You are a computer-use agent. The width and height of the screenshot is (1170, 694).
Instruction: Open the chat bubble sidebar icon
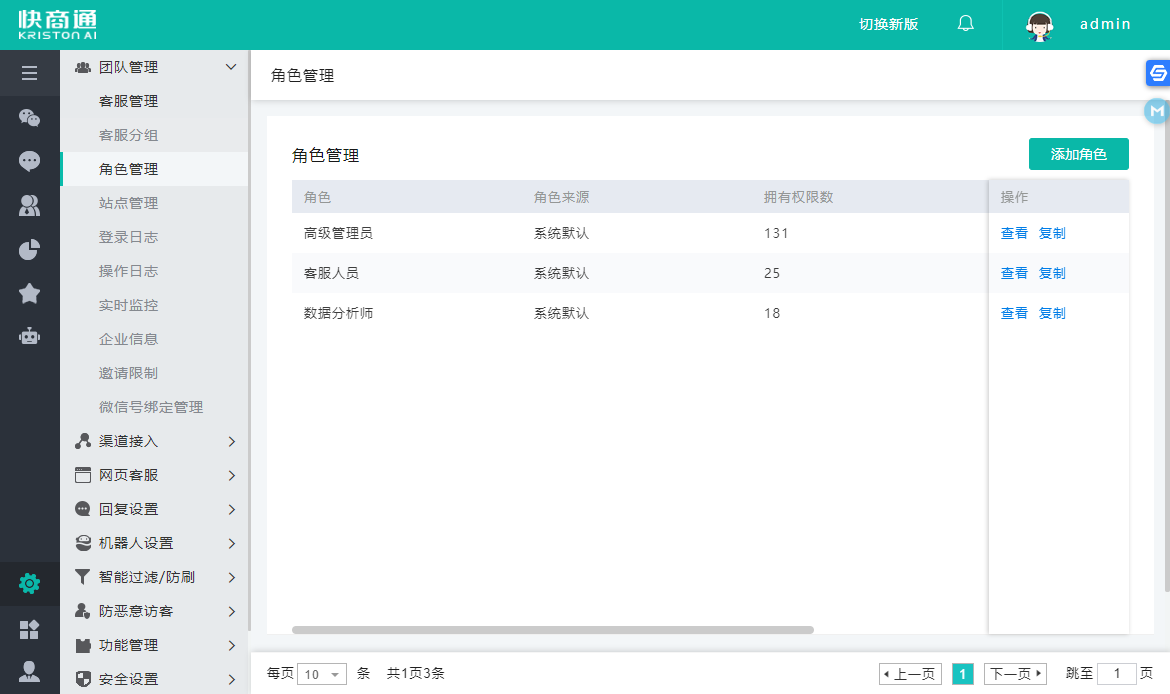[x=29, y=161]
